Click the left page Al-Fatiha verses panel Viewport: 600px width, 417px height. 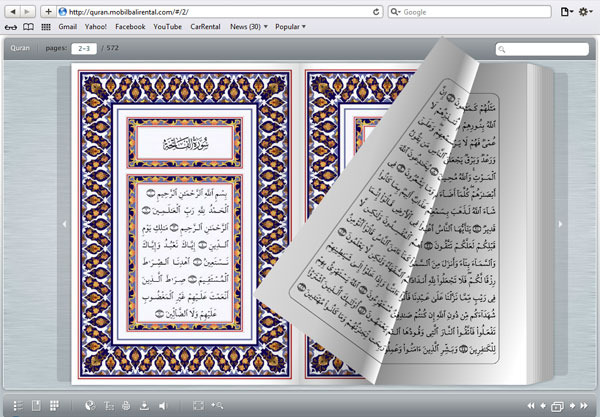pyautogui.click(x=185, y=253)
